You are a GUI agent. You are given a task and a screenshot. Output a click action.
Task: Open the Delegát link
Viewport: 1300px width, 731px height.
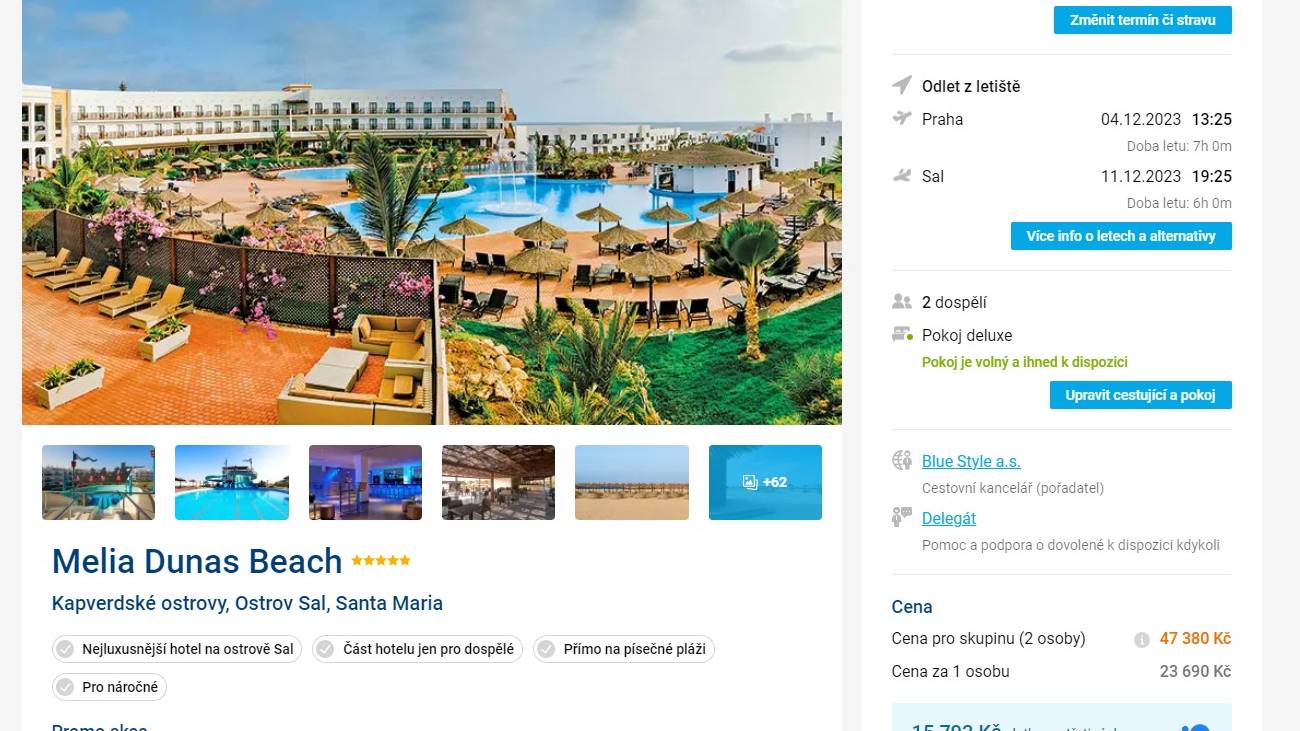point(949,518)
